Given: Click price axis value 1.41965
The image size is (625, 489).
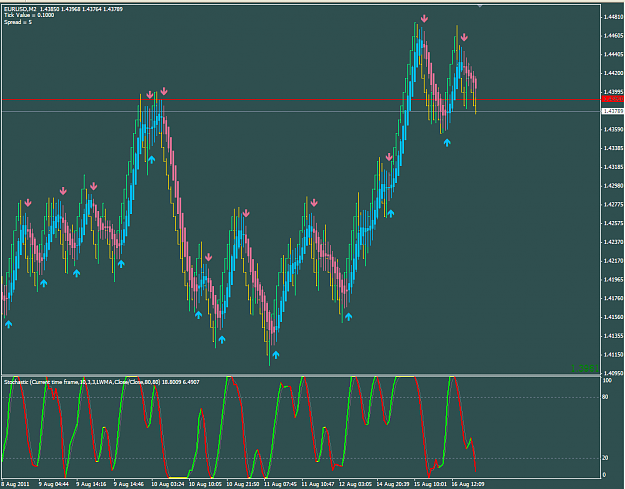Looking at the screenshot, I should [613, 279].
